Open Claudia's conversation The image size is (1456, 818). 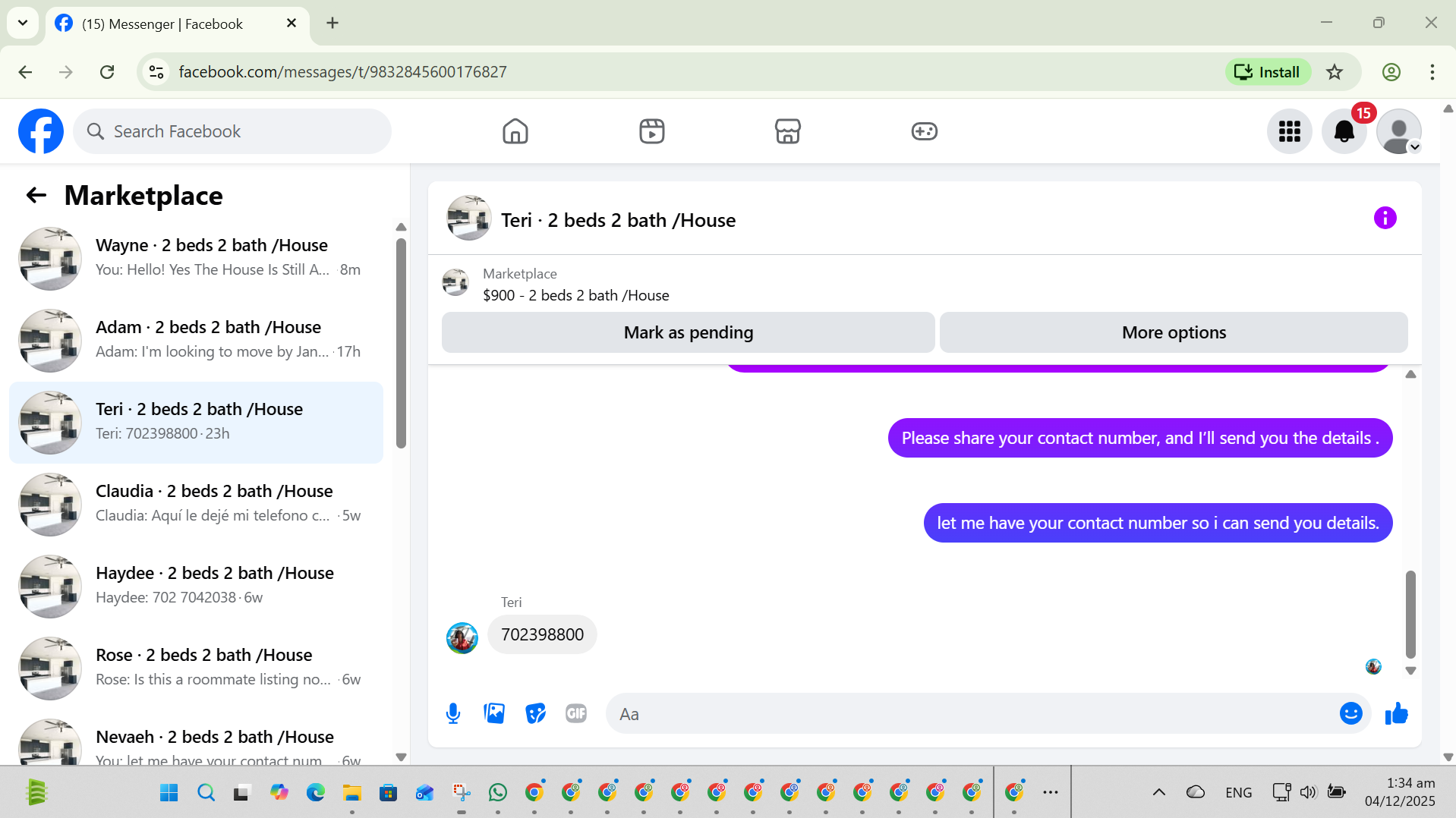coord(196,505)
